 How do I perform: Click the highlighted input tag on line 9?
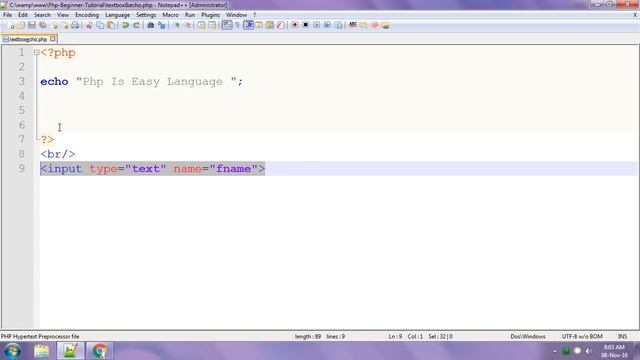pyautogui.click(x=152, y=169)
